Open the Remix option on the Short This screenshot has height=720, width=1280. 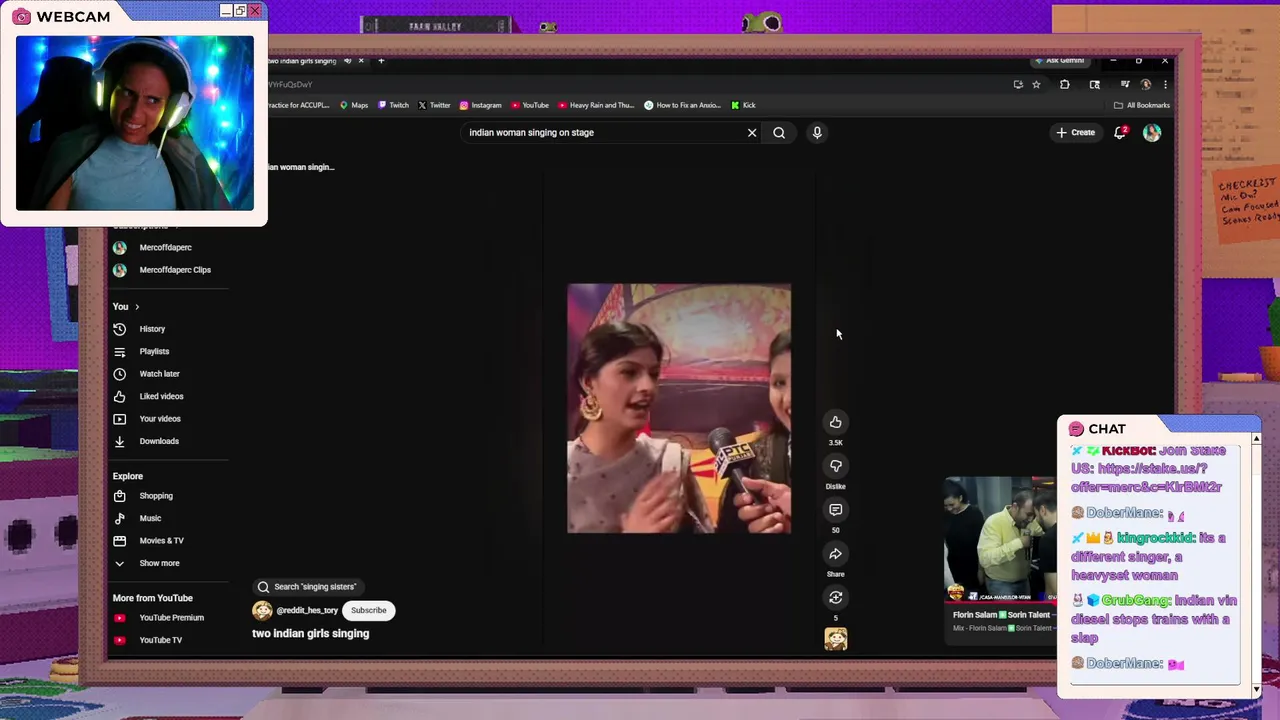[835, 598]
